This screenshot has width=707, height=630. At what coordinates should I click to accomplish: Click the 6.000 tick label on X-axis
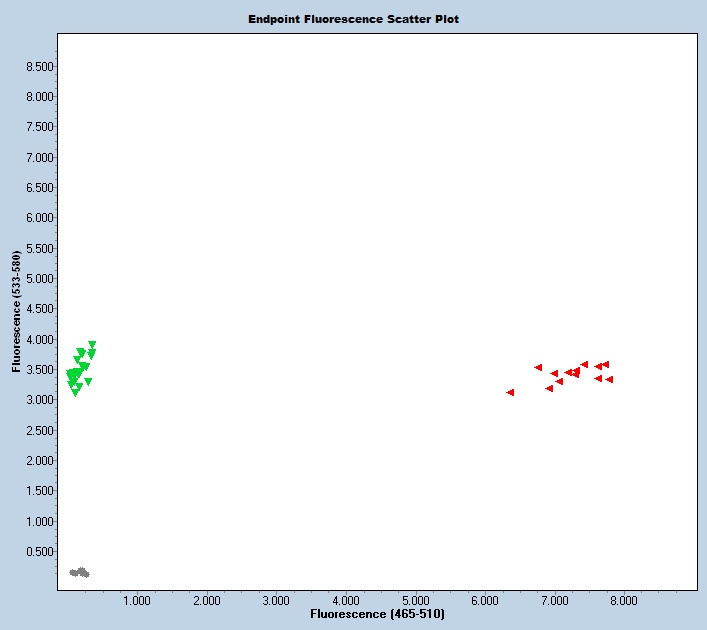click(484, 600)
